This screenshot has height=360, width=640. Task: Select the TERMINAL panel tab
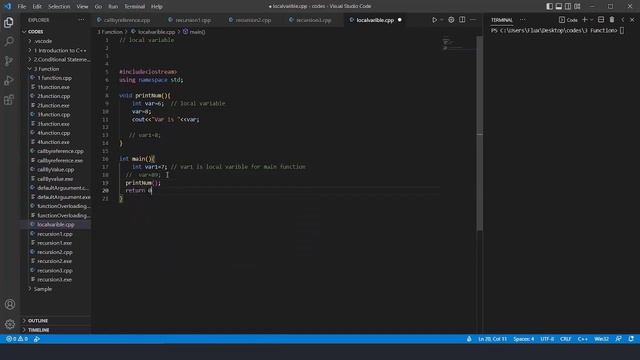click(x=502, y=20)
